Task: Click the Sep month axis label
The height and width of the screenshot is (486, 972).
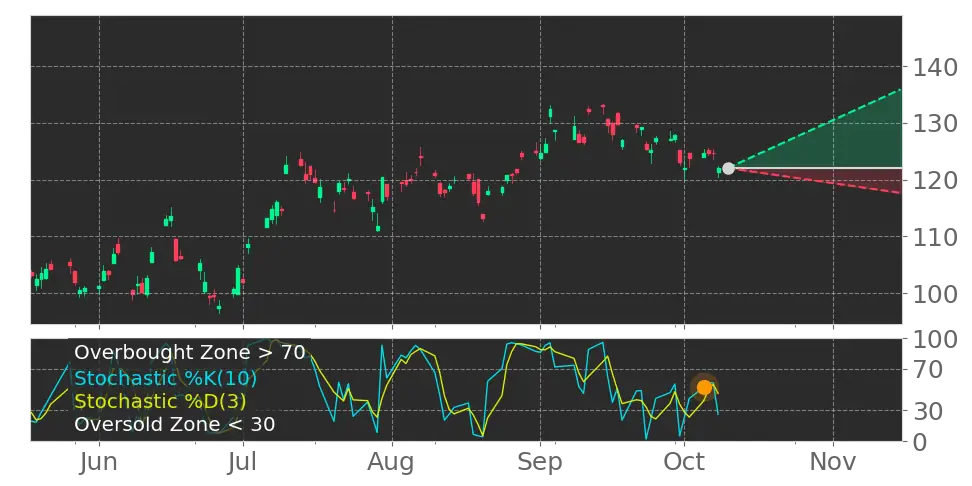Action: pyautogui.click(x=541, y=462)
